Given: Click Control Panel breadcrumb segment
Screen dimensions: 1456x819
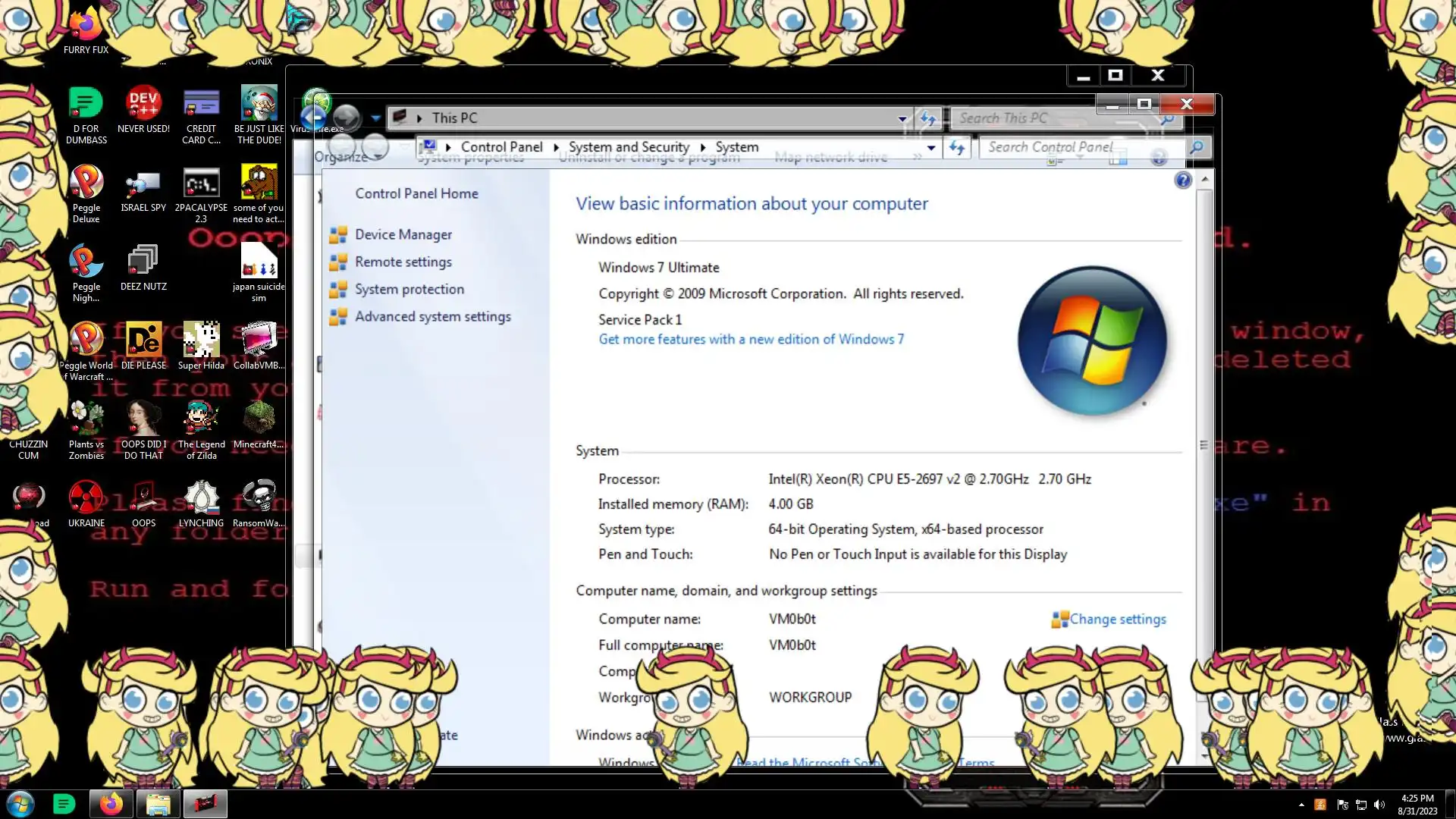Looking at the screenshot, I should pos(501,147).
